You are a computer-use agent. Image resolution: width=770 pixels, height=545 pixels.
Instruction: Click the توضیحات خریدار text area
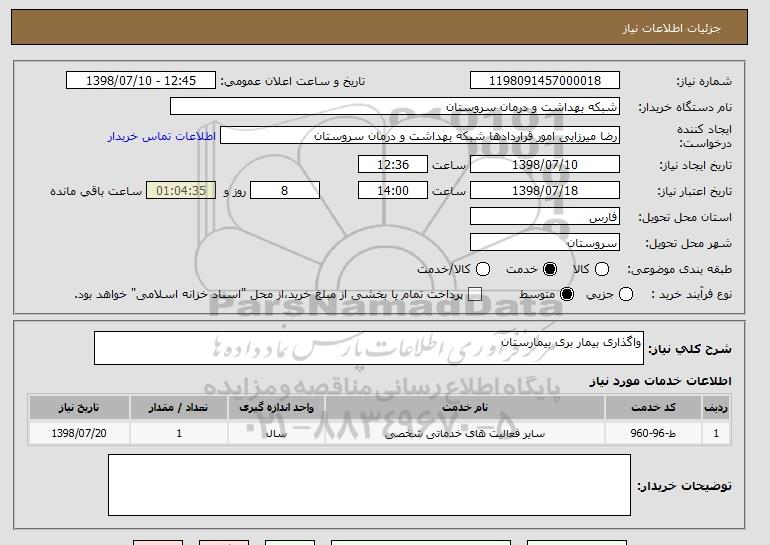coord(369,485)
